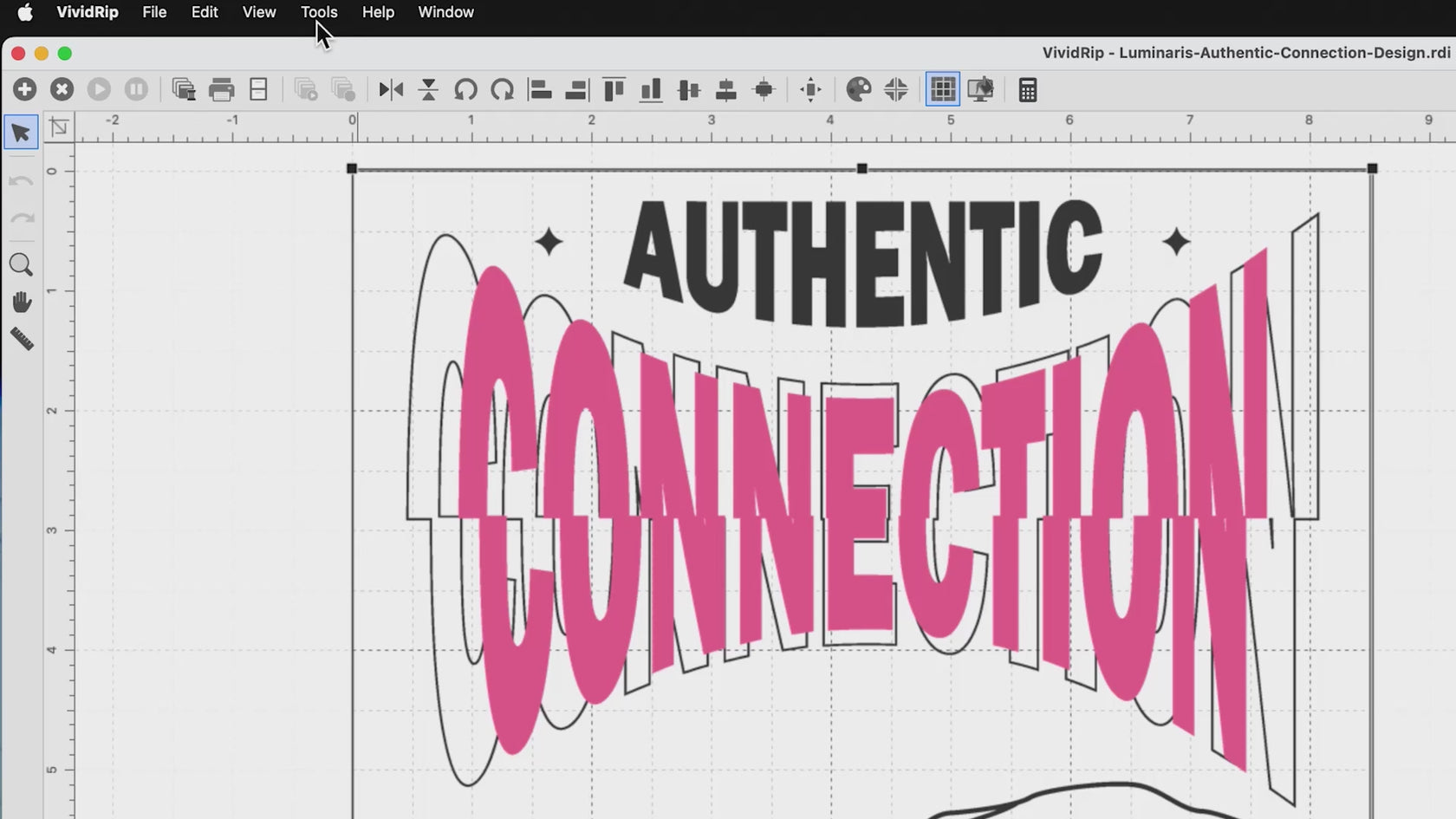Click the printer icon in toolbar

(x=222, y=89)
